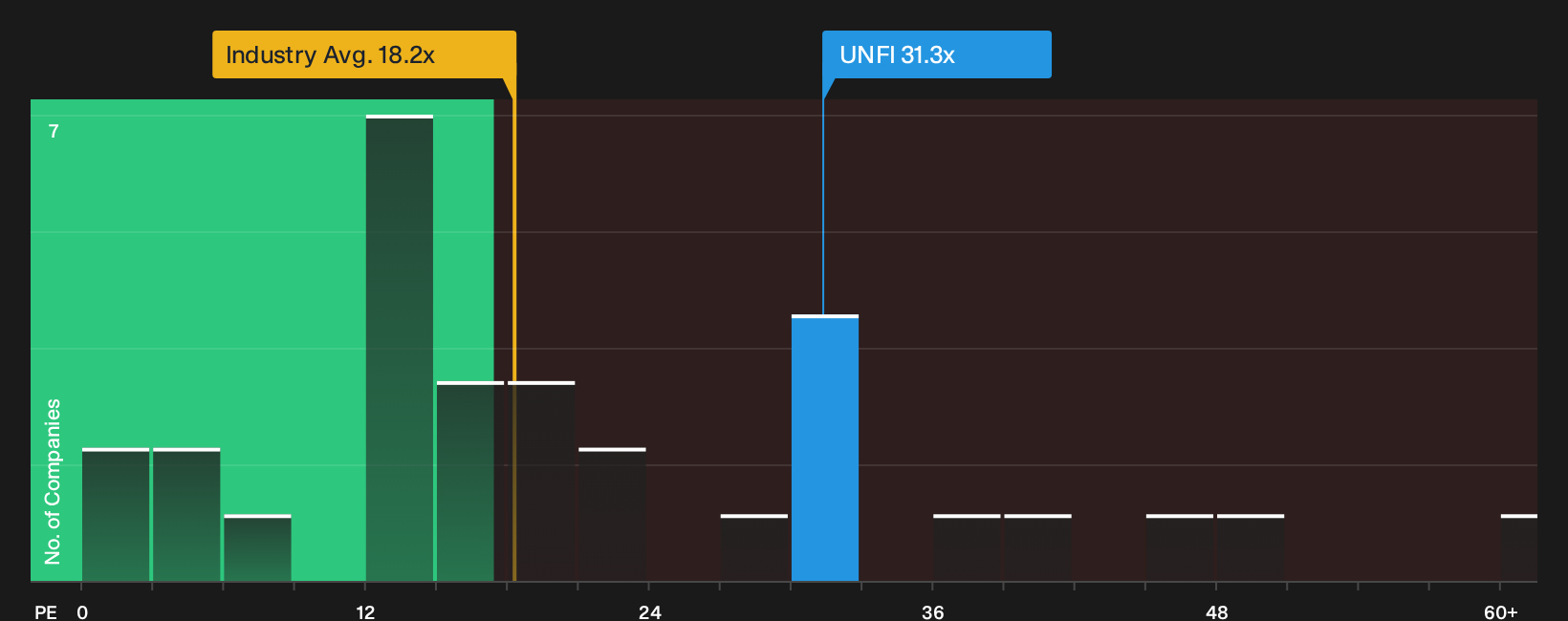
Task: Click the axis label 48
Action: [1217, 612]
